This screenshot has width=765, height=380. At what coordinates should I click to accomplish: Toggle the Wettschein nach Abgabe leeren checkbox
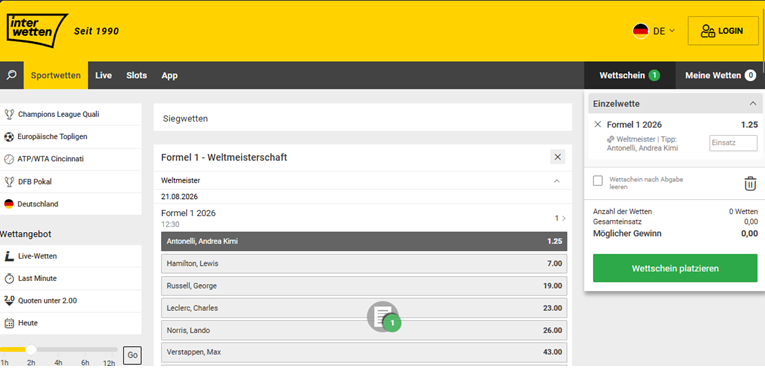click(598, 181)
